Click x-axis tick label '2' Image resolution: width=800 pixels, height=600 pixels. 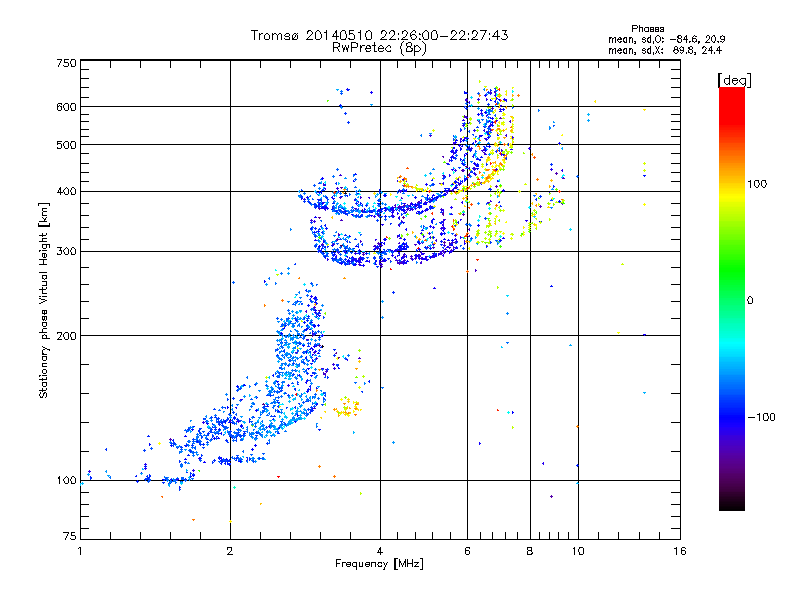230,551
